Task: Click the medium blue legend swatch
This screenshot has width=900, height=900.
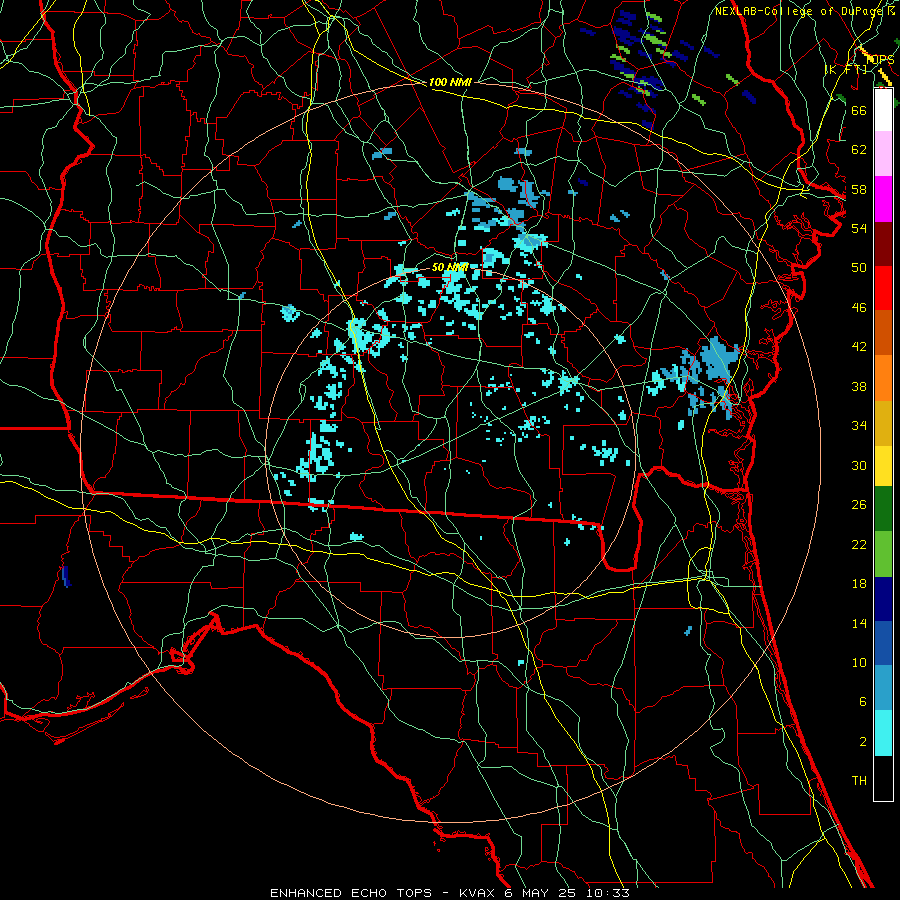Action: pos(883,644)
